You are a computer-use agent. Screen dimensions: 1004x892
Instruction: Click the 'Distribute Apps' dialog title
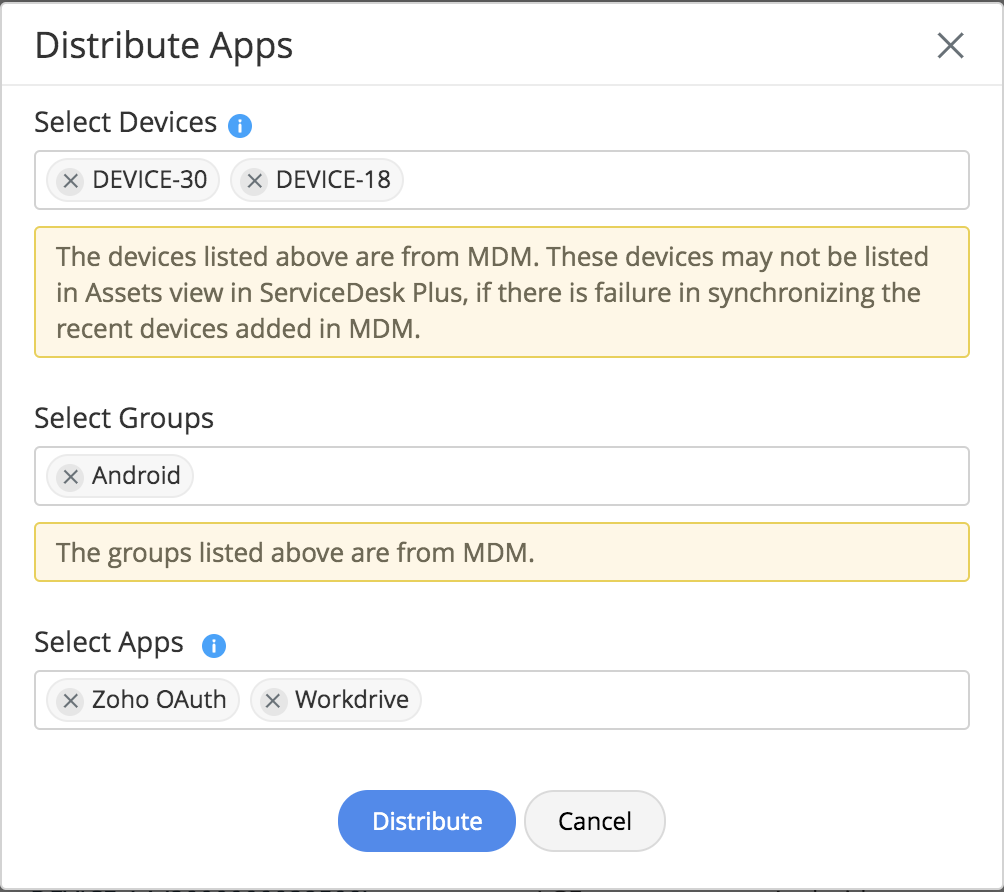pos(164,45)
